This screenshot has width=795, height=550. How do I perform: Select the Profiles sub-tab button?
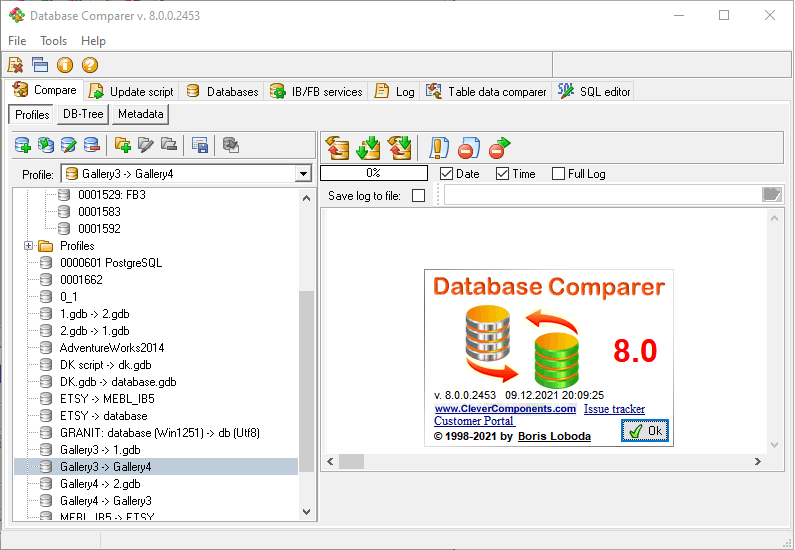pyautogui.click(x=31, y=115)
